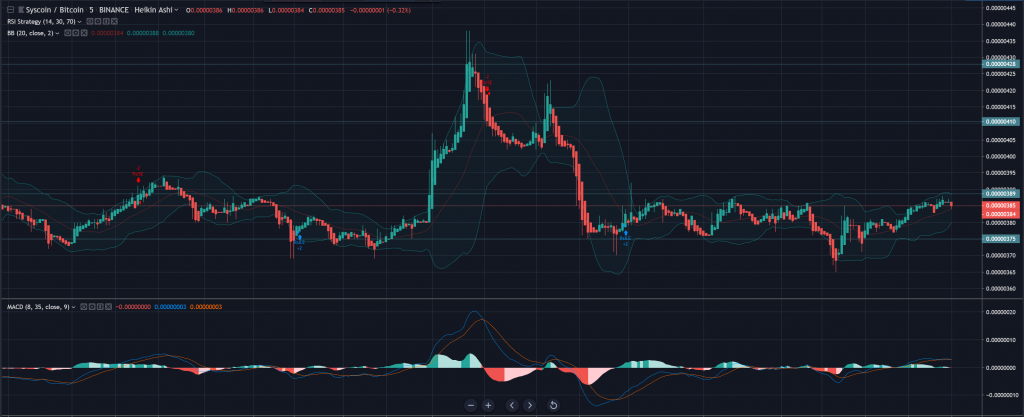
Task: Hide the Bollinger Bands indicator via eye icon
Action: coord(67,33)
